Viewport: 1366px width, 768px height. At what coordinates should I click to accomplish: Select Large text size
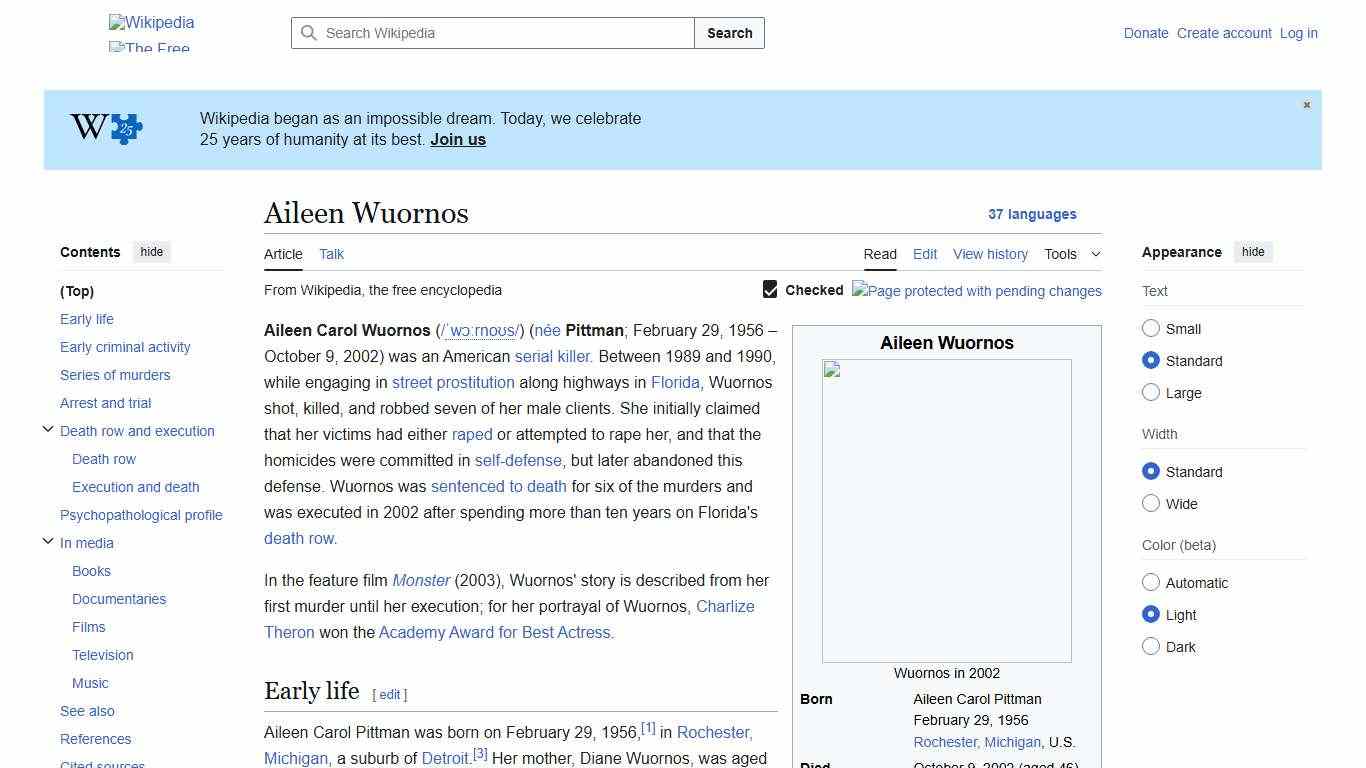coord(1151,392)
